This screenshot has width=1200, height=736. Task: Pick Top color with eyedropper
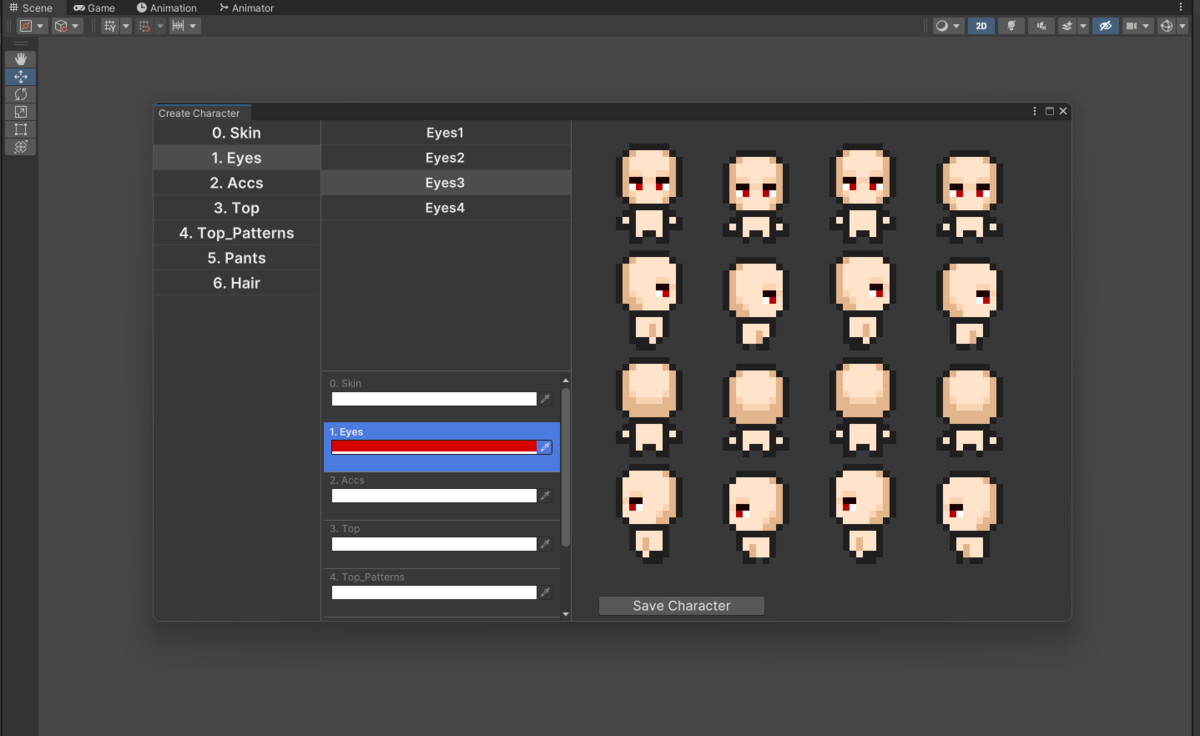[545, 544]
